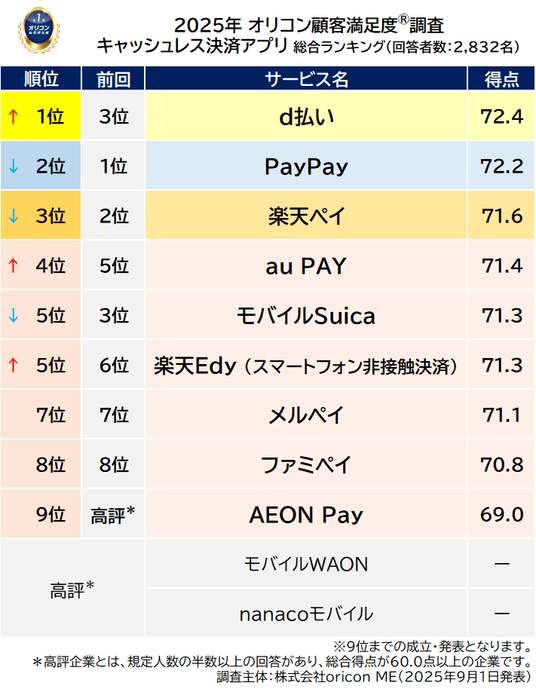Select the 楽天ペイ service name

coord(306,216)
